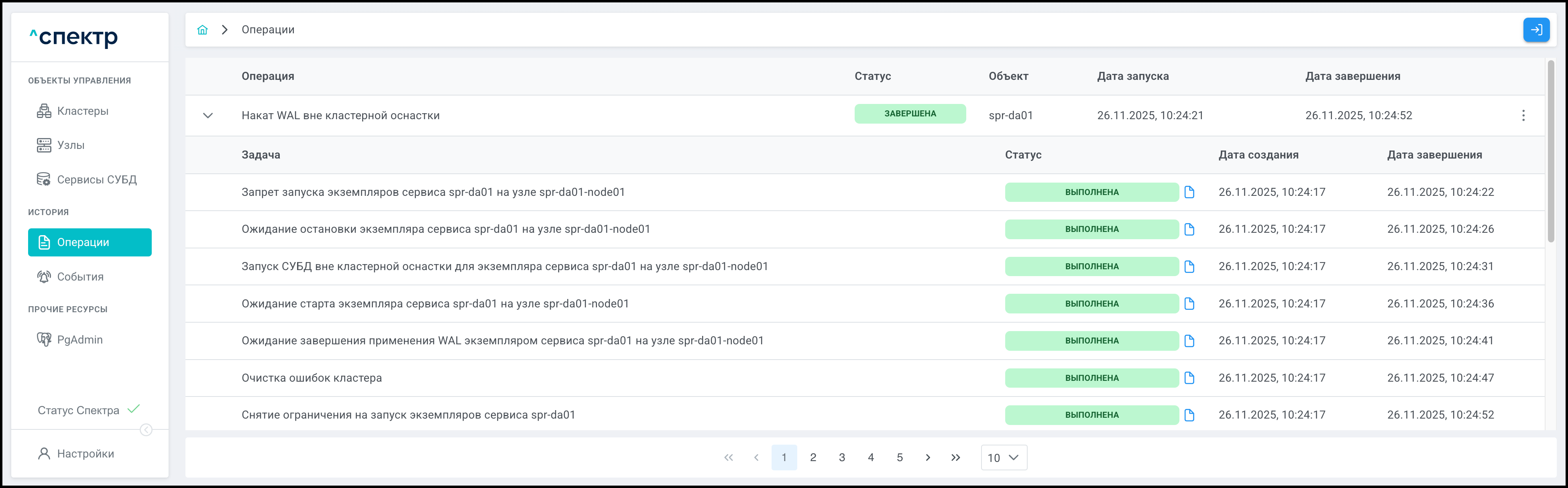Open log for Ожидание старта экземпляра task

pyautogui.click(x=1189, y=304)
